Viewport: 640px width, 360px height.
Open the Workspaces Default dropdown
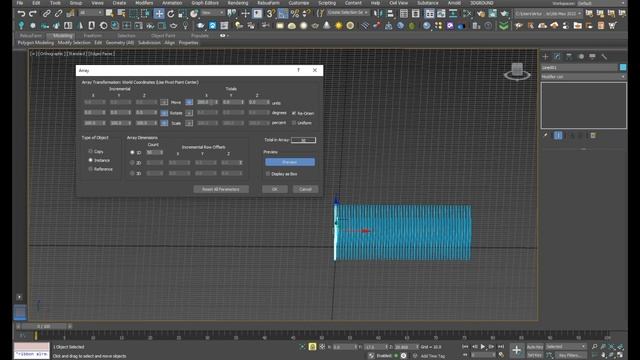click(x=600, y=3)
